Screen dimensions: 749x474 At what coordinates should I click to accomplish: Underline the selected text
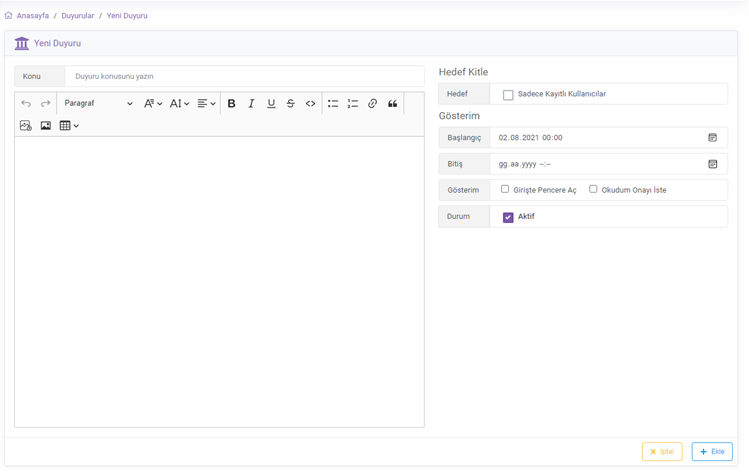(x=271, y=104)
